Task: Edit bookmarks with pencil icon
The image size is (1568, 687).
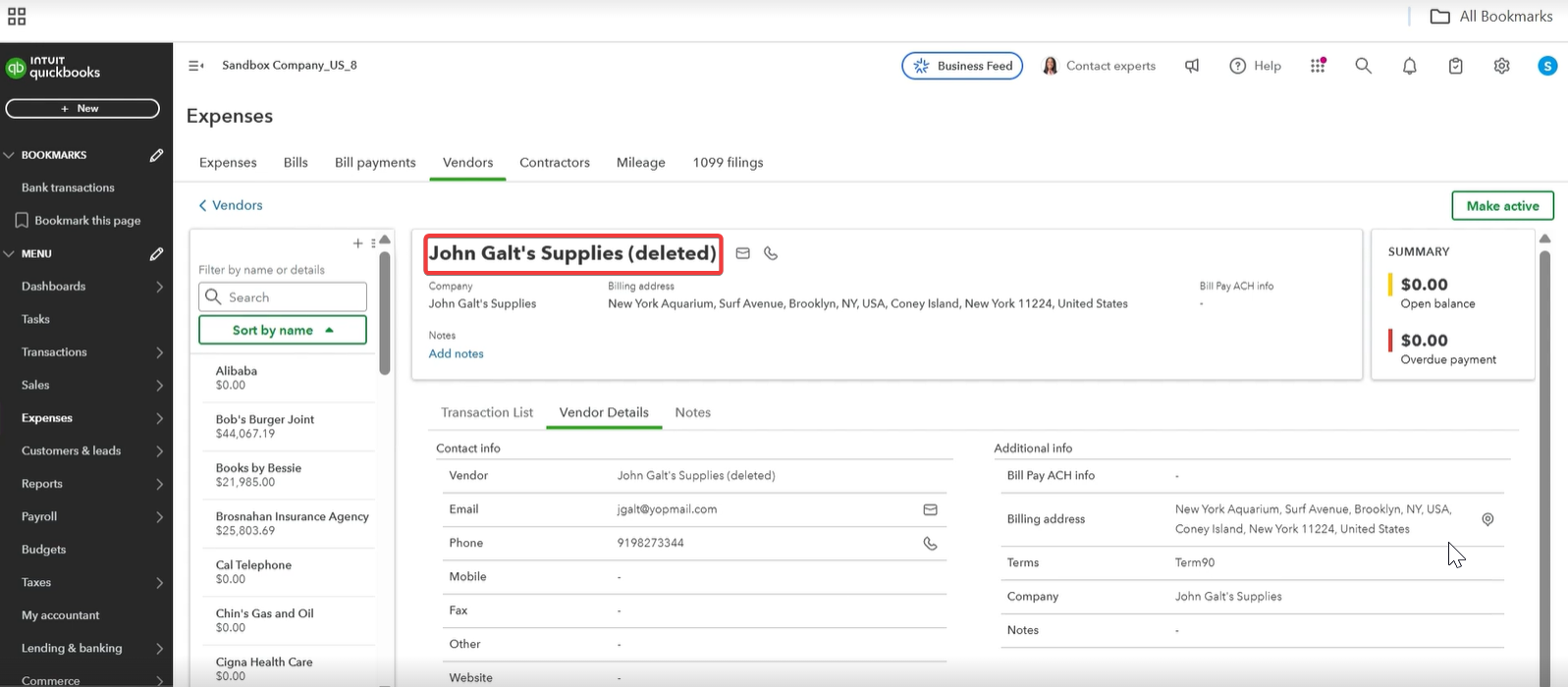Action: 156,155
